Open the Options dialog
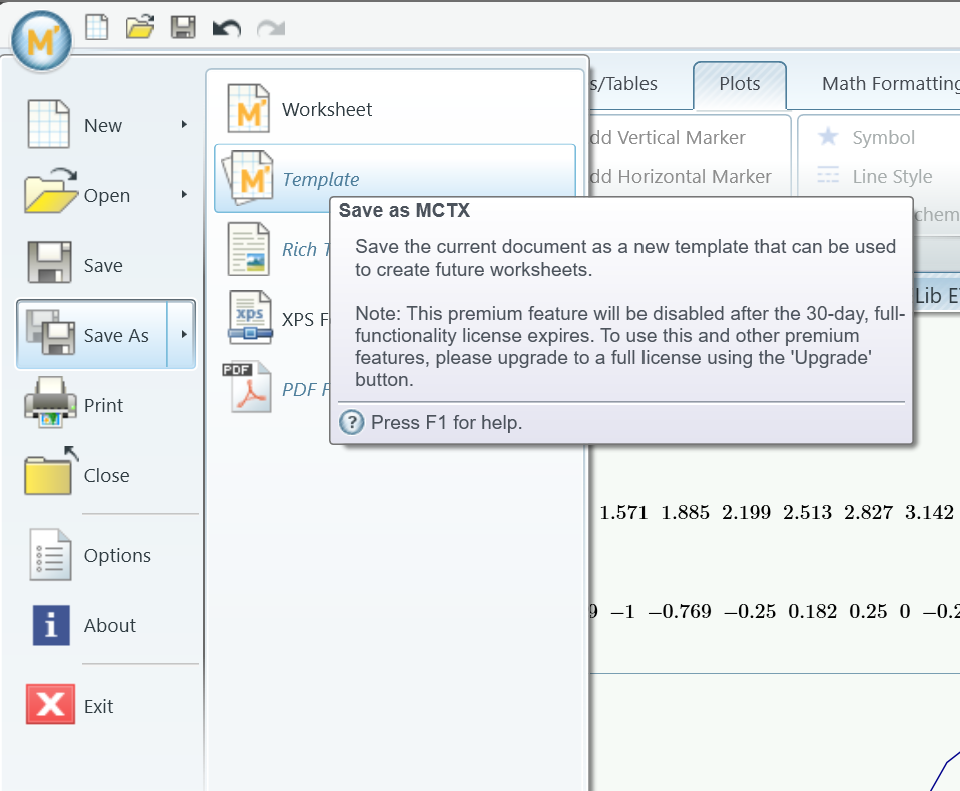 click(x=116, y=556)
